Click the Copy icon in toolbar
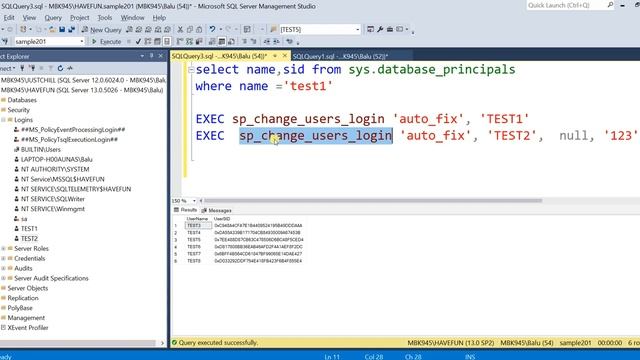 click(190, 29)
